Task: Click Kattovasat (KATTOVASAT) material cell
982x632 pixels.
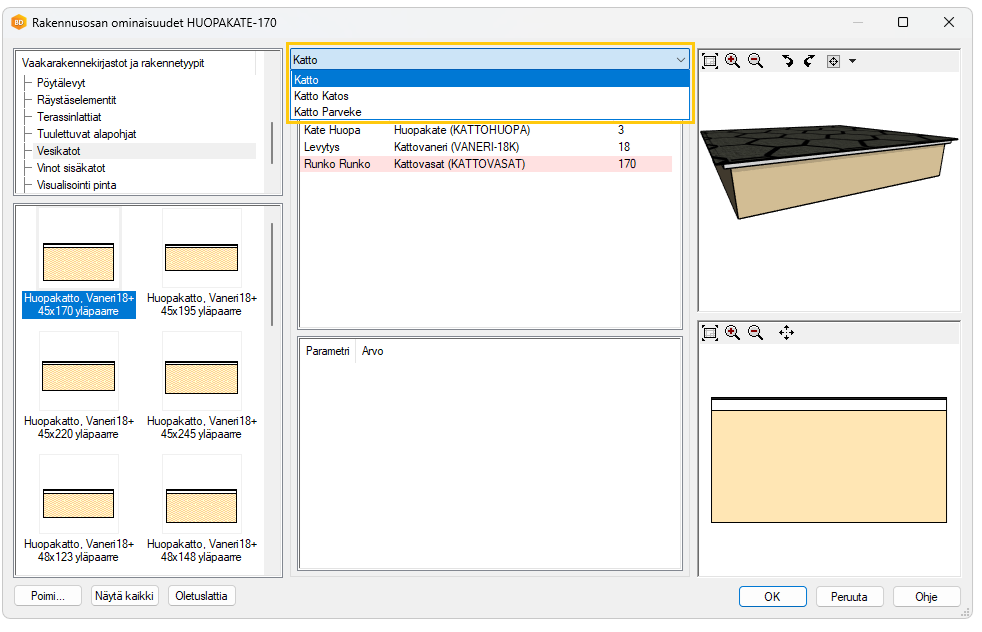Action: 459,163
